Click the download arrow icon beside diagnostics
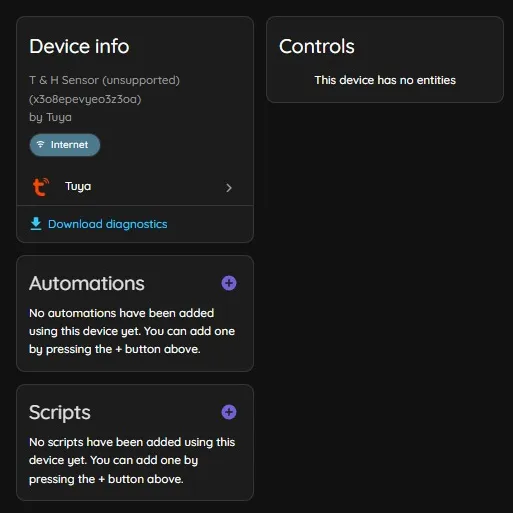Viewport: 513px width, 513px height. click(36, 224)
